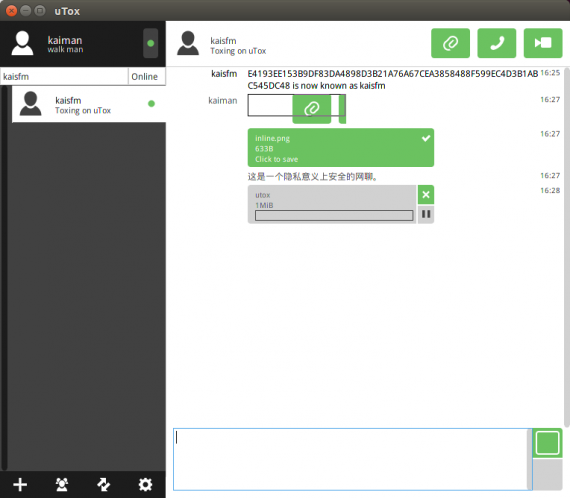Open the create group chat icon
Viewport: 570px width, 498px height.
click(62, 485)
